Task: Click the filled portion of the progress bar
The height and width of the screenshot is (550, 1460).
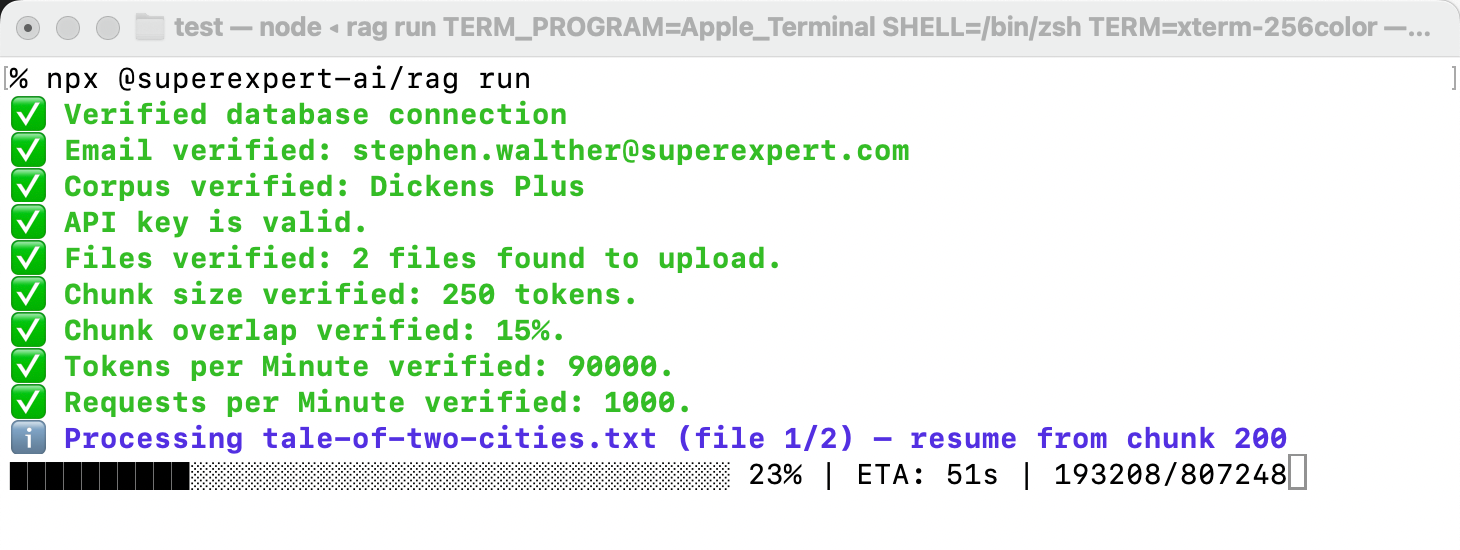Action: coord(100,475)
